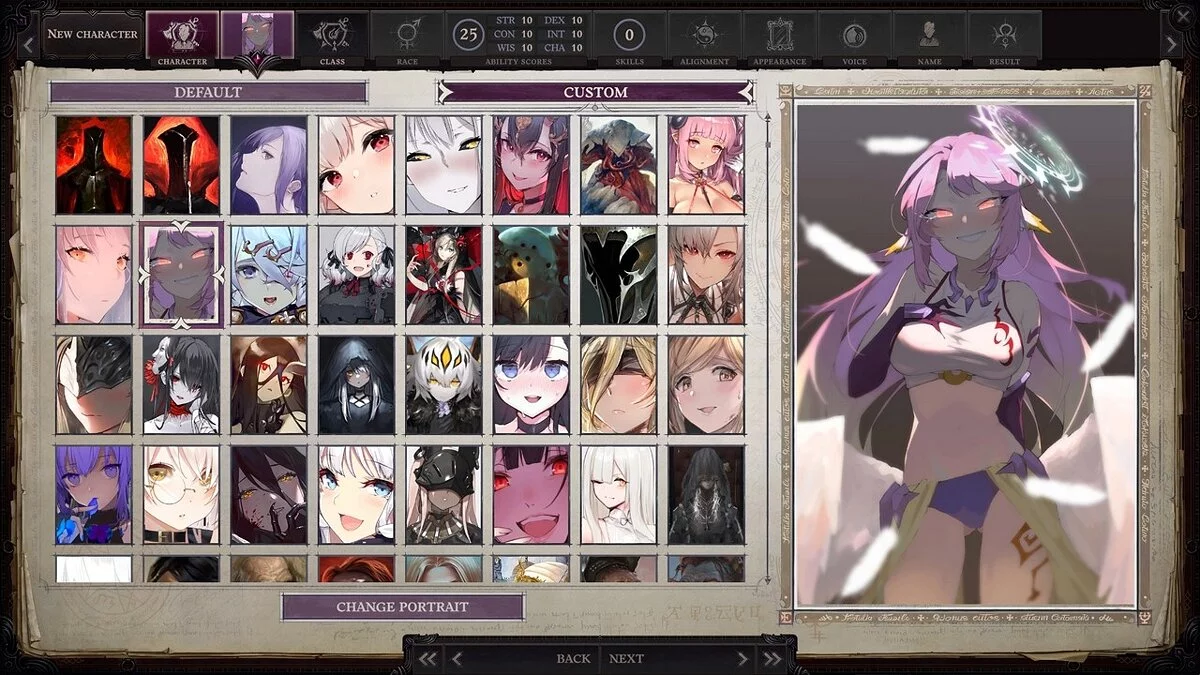The height and width of the screenshot is (675, 1200).
Task: Click double-right arrows beside Next
Action: point(772,658)
